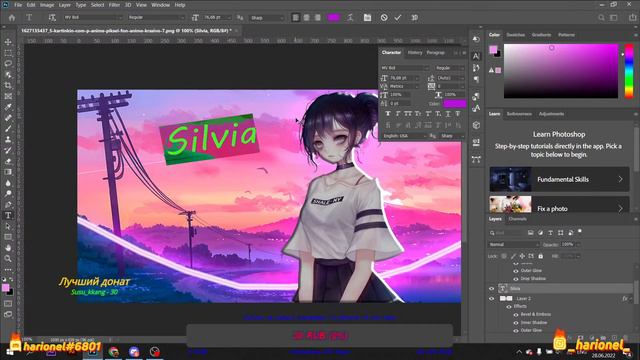
Task: Filter layers by type layers icon
Action: point(550,233)
